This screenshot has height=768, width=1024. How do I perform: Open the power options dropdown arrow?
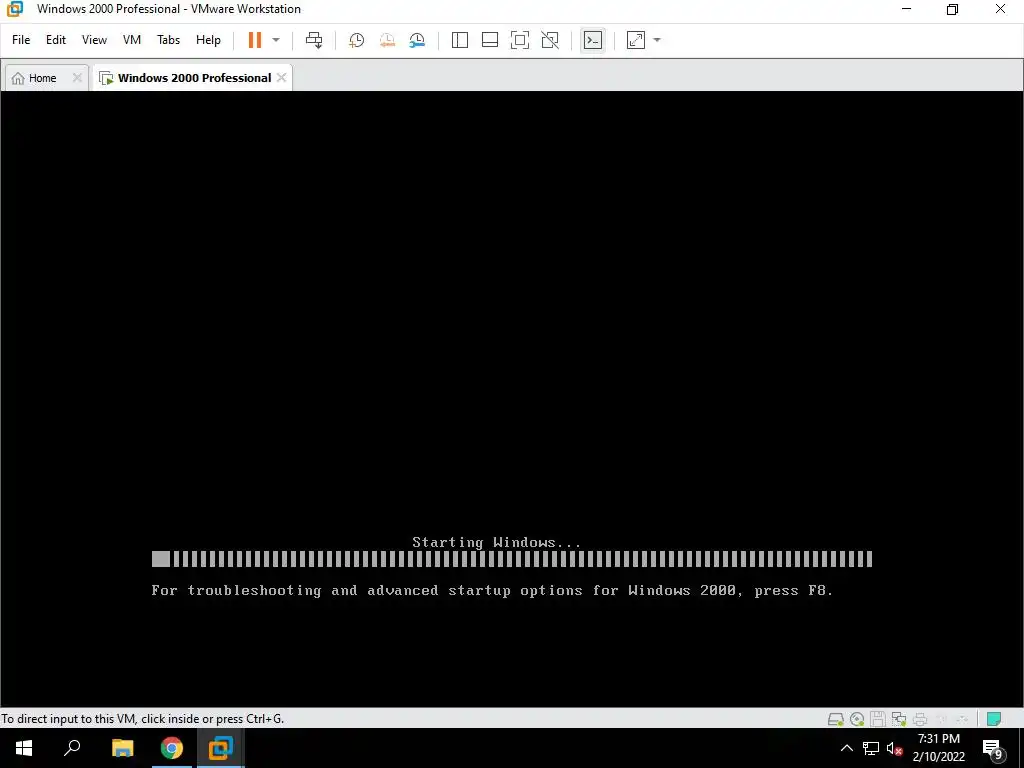[276, 40]
